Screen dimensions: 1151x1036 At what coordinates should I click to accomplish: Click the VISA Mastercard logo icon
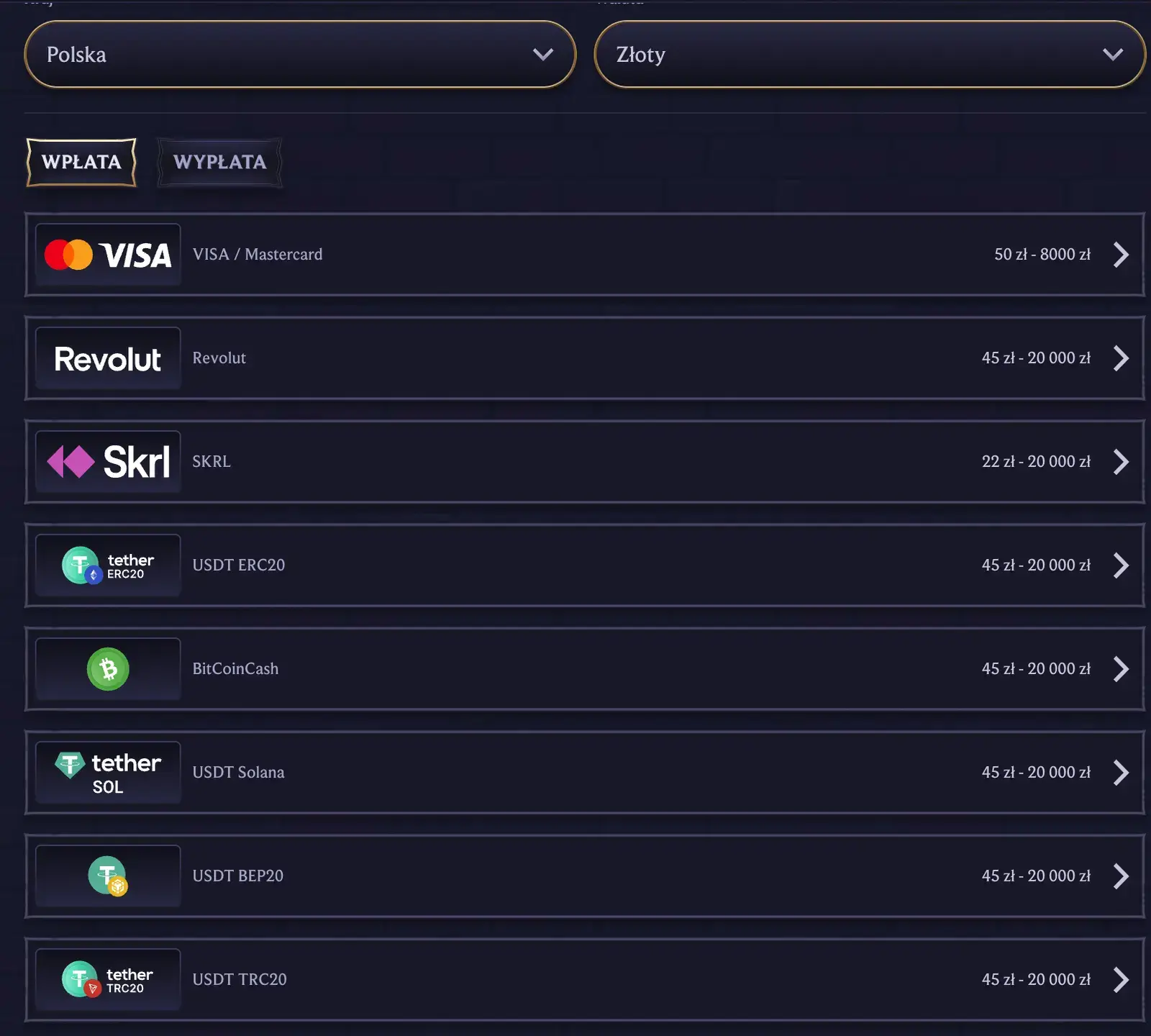pos(108,255)
